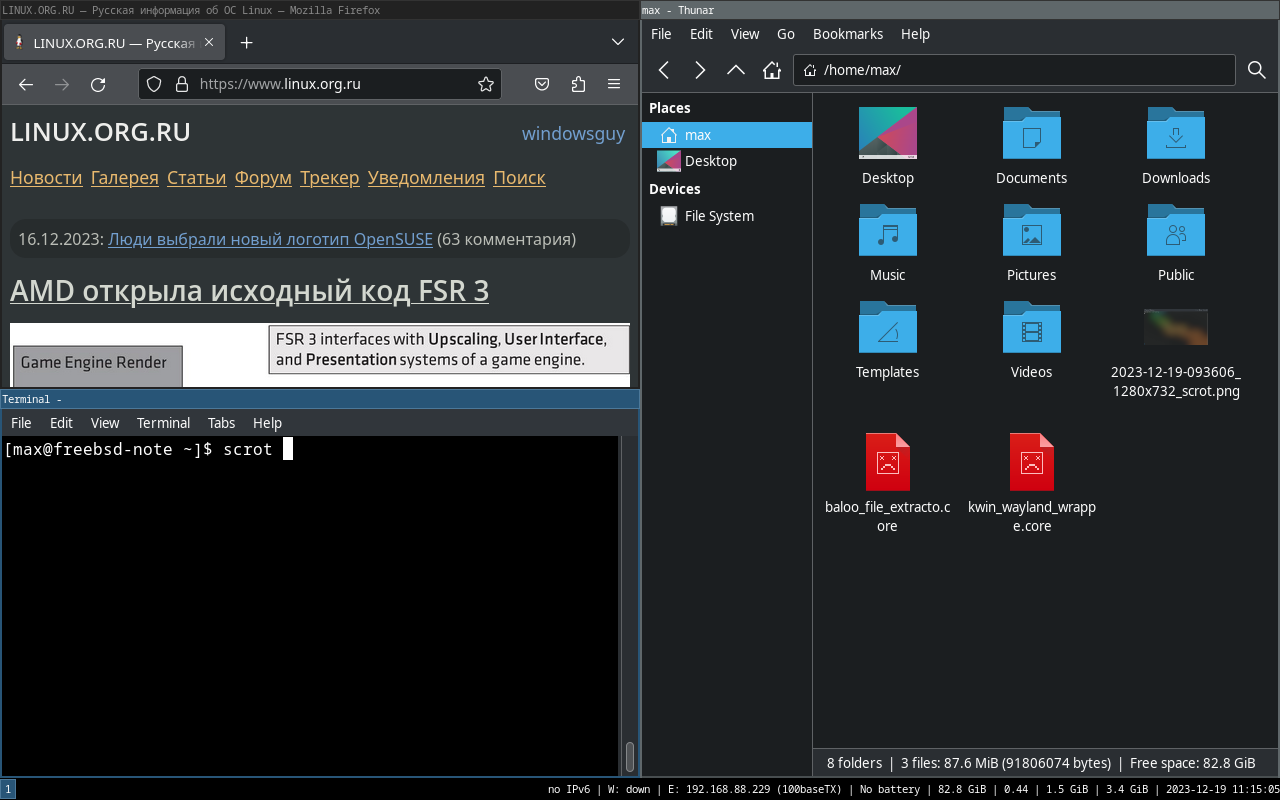
Task: Open Terminal File menu
Action: tap(21, 423)
